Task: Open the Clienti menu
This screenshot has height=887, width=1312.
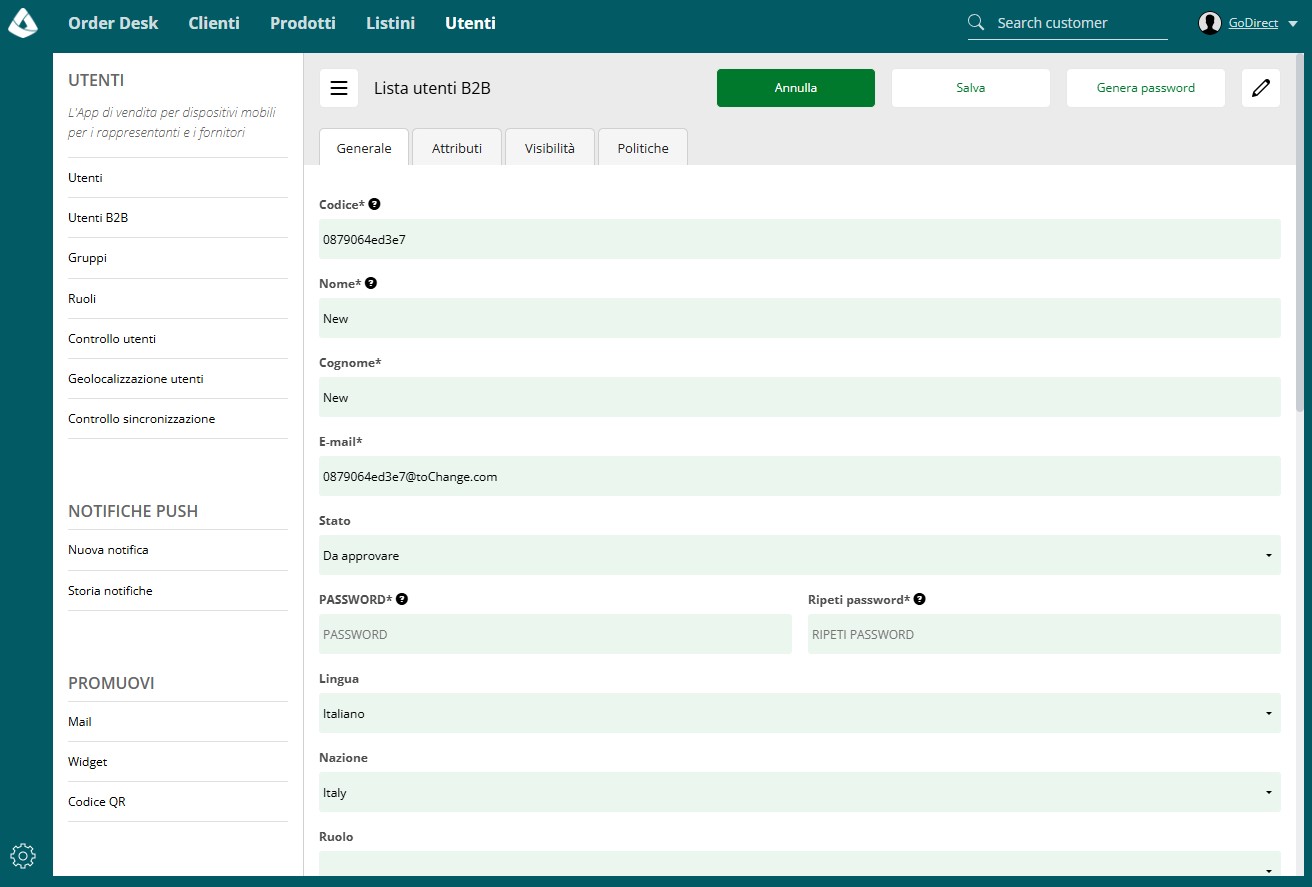Action: click(214, 23)
